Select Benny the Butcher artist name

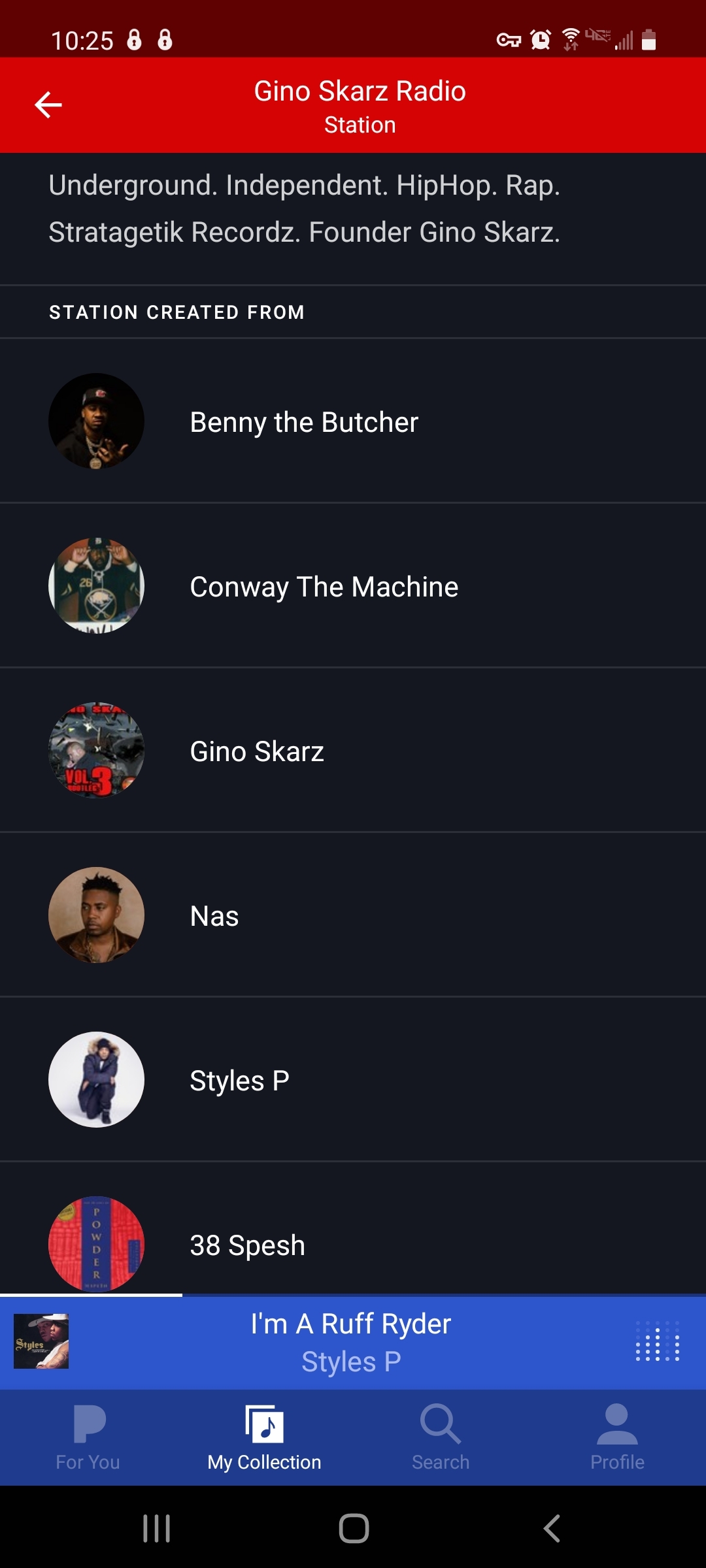[x=304, y=422]
